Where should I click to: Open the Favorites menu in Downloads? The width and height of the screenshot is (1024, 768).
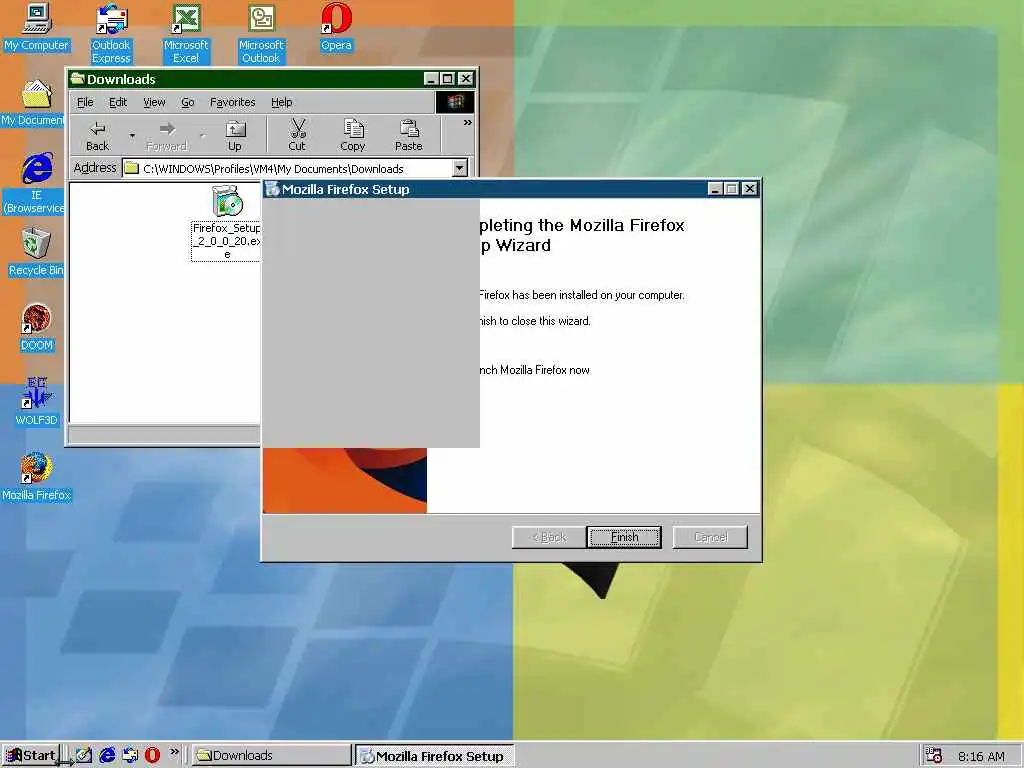point(232,103)
